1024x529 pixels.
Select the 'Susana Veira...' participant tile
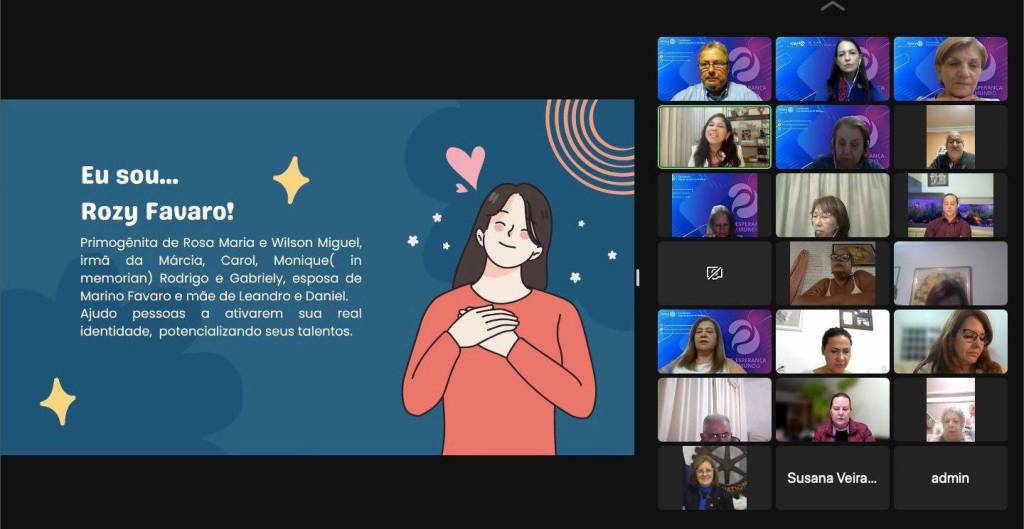click(832, 478)
